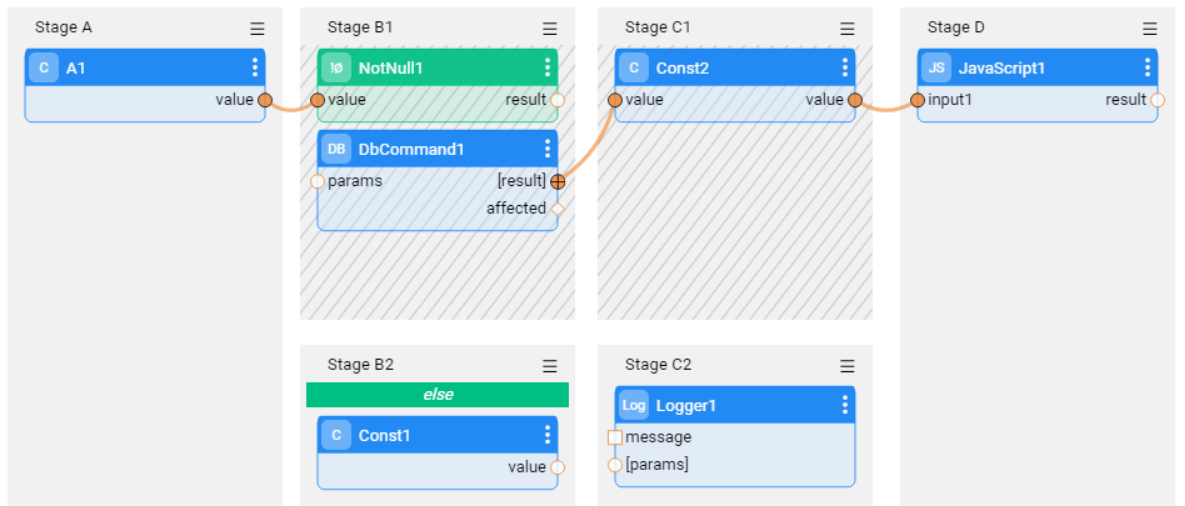Screen dimensions: 1185x506
Task: Click the green else condition bar
Action: point(437,395)
